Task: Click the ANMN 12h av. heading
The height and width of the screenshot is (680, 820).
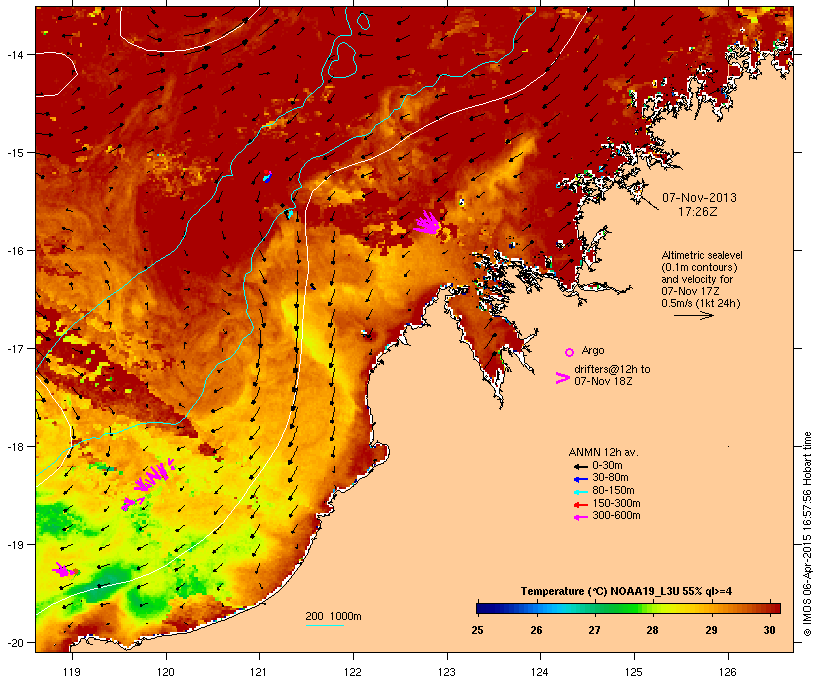Action: pos(603,452)
